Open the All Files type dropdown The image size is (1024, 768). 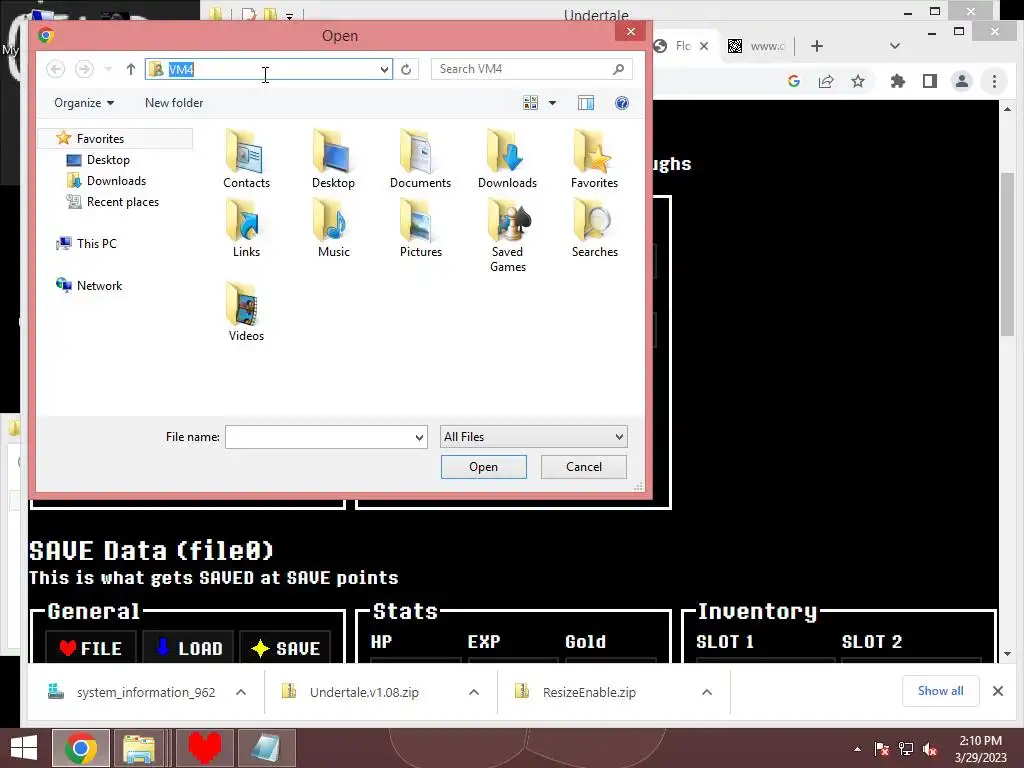(534, 437)
